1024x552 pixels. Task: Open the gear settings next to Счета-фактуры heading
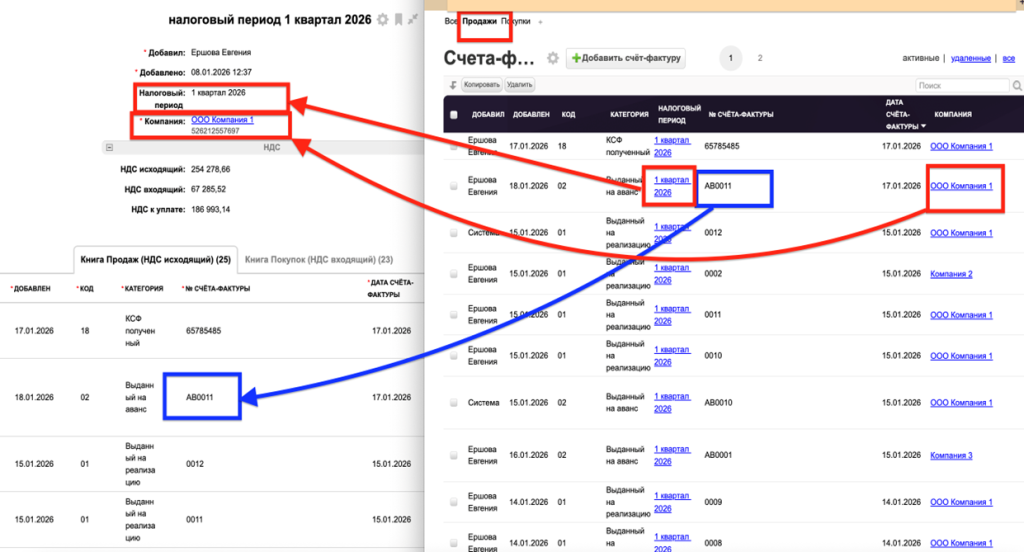[x=552, y=59]
